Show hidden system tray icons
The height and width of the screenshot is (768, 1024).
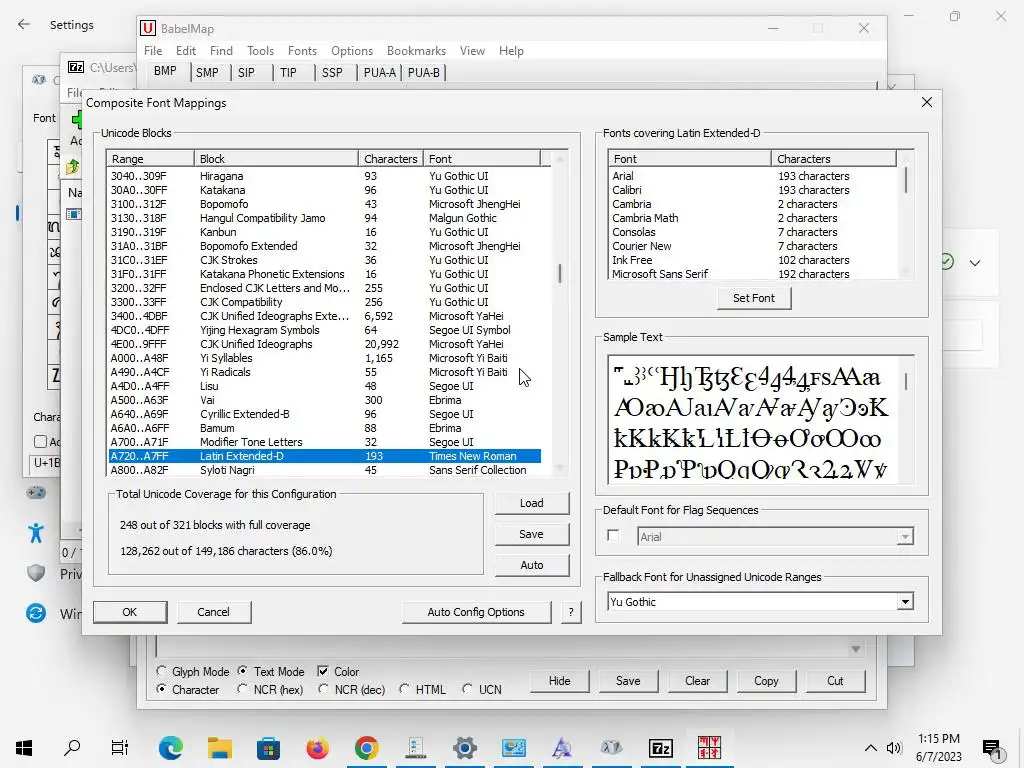(x=871, y=748)
